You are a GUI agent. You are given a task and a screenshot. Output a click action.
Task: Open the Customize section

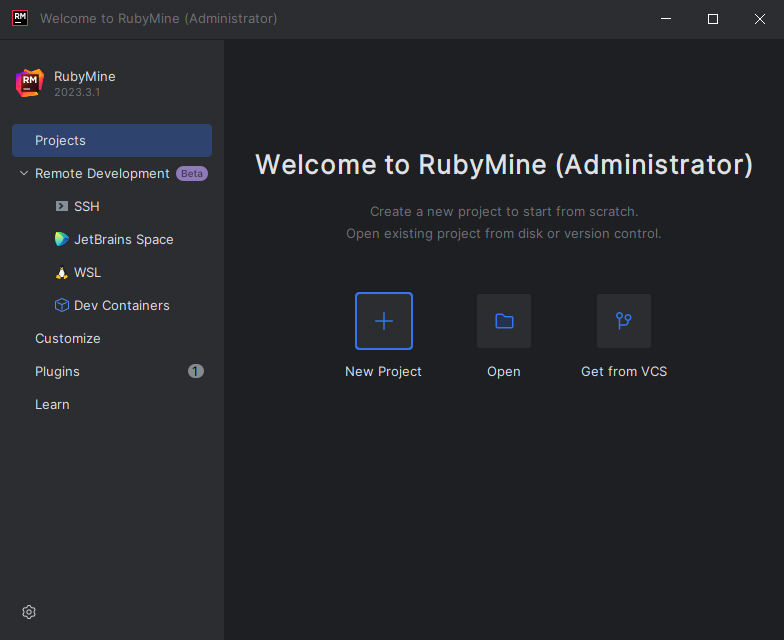(x=68, y=339)
